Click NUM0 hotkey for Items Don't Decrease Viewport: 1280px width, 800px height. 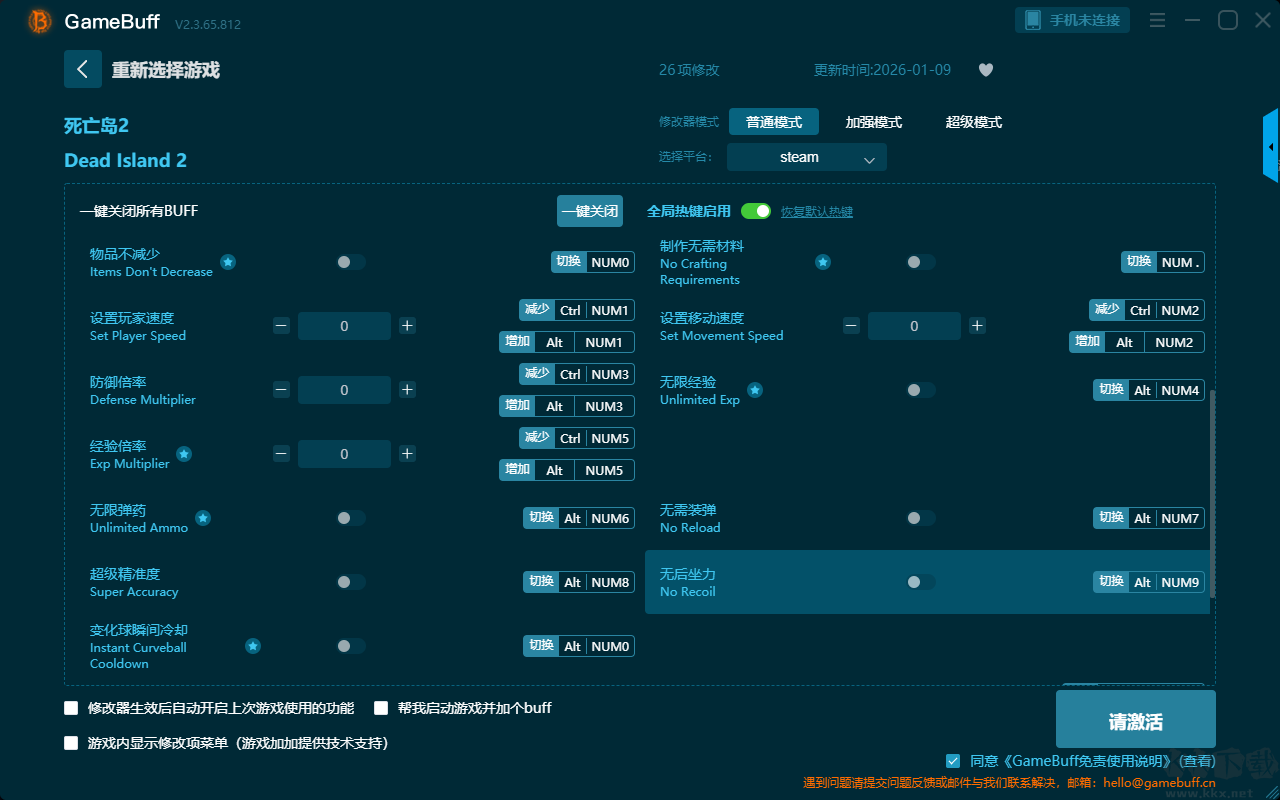click(593, 262)
